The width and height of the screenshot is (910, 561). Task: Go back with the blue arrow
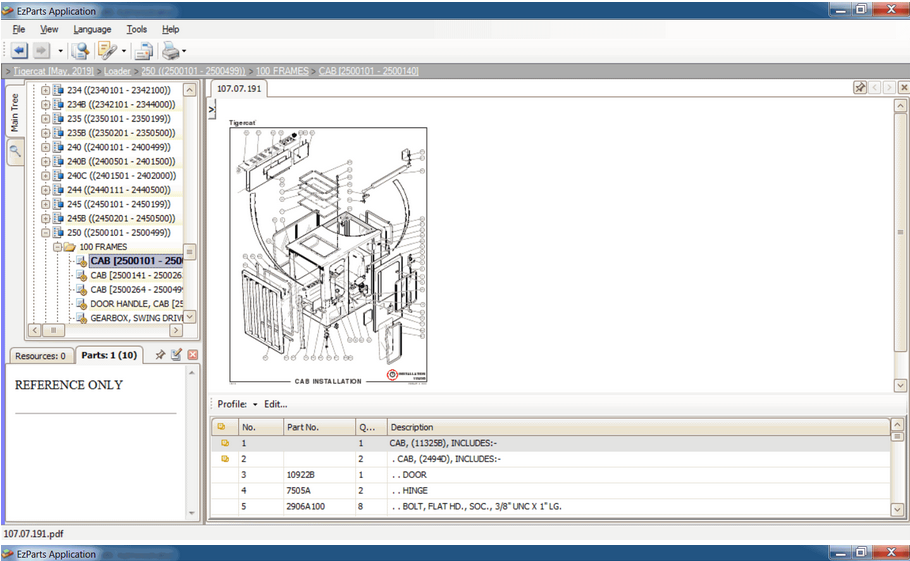19,51
